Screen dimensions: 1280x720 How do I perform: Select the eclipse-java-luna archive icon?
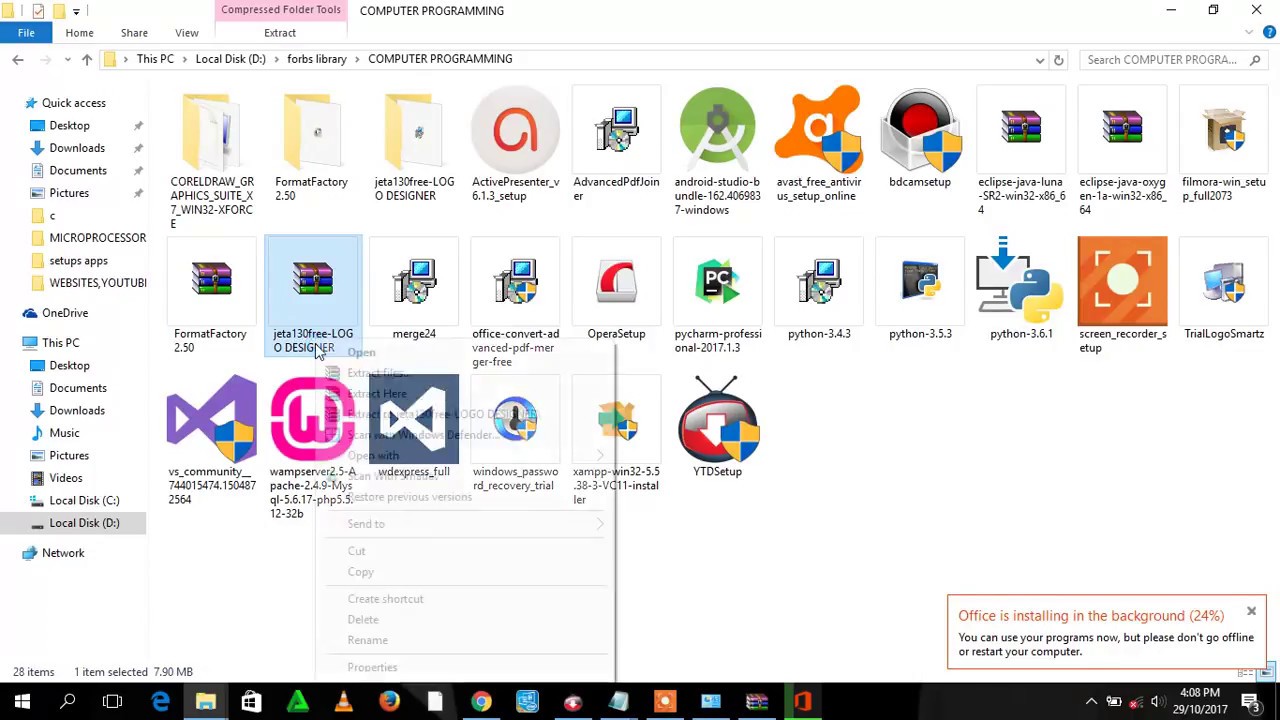click(1021, 130)
